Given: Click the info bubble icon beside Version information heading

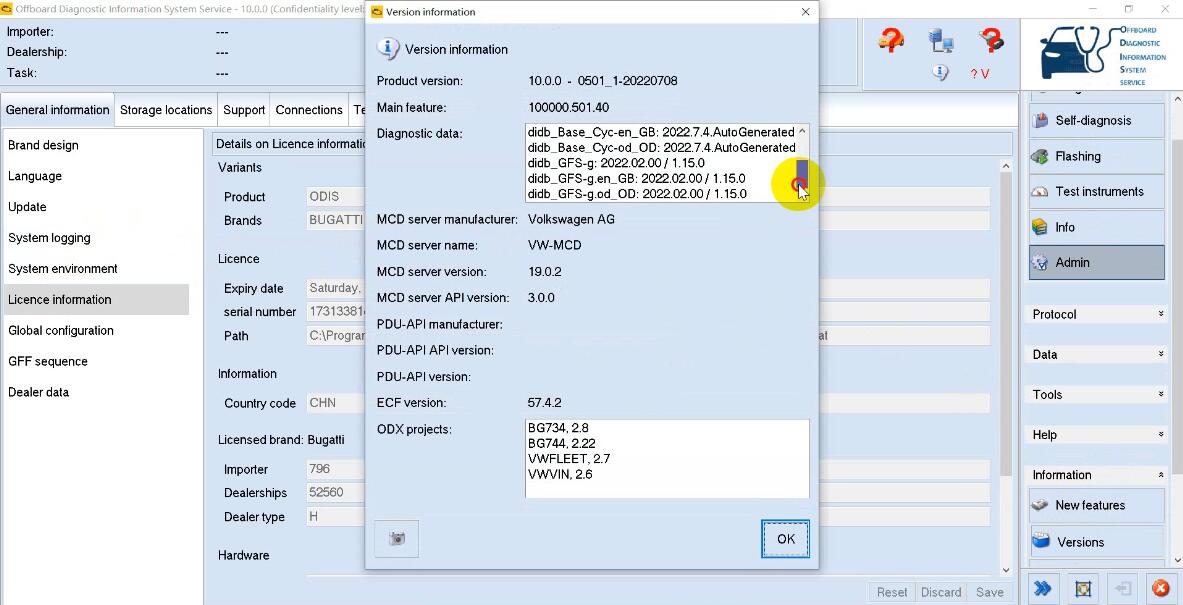Looking at the screenshot, I should 388,49.
